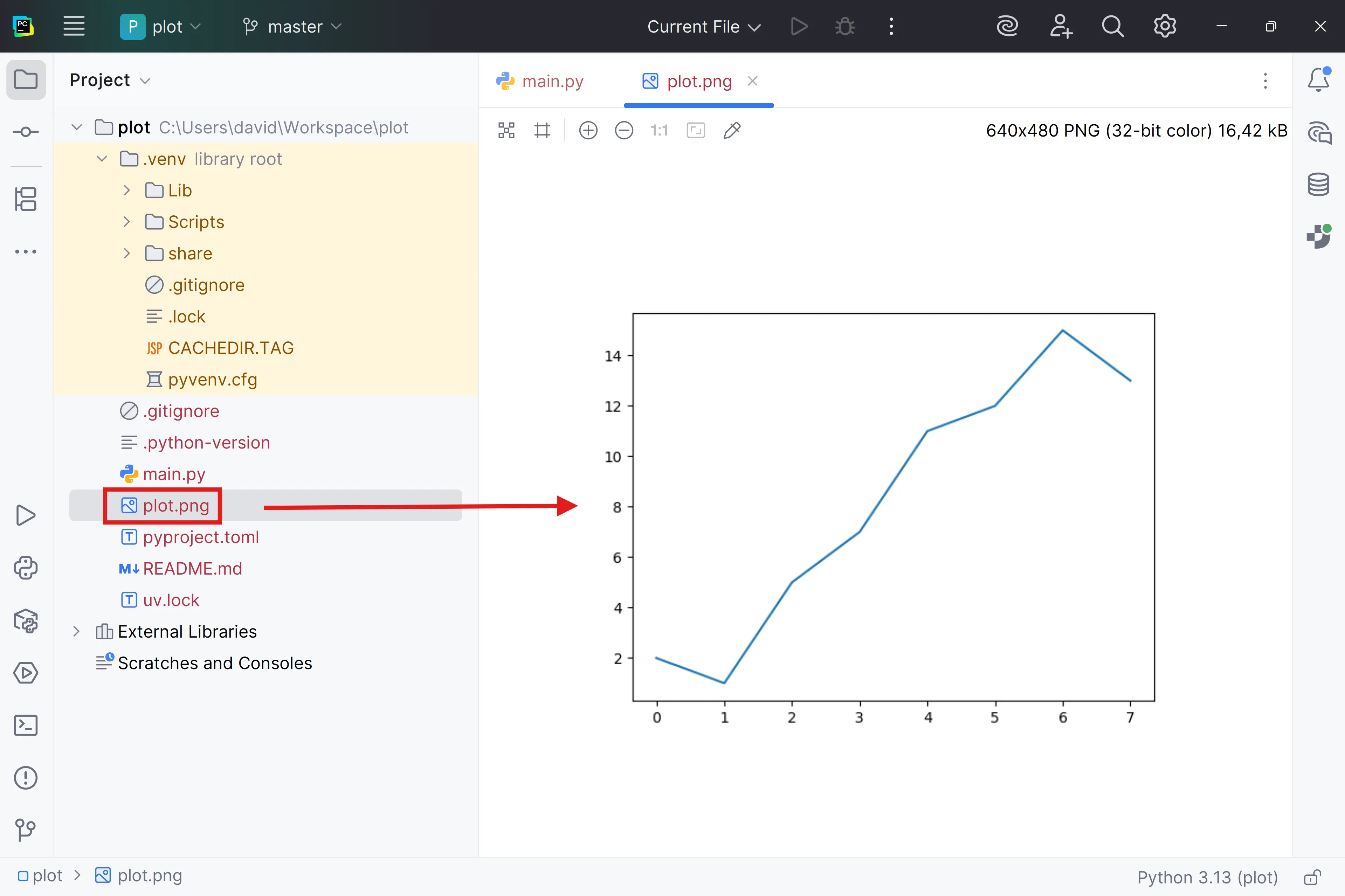Viewport: 1345px width, 896px height.
Task: Click Python 3.13 (plot) interpreter
Action: point(1207,877)
